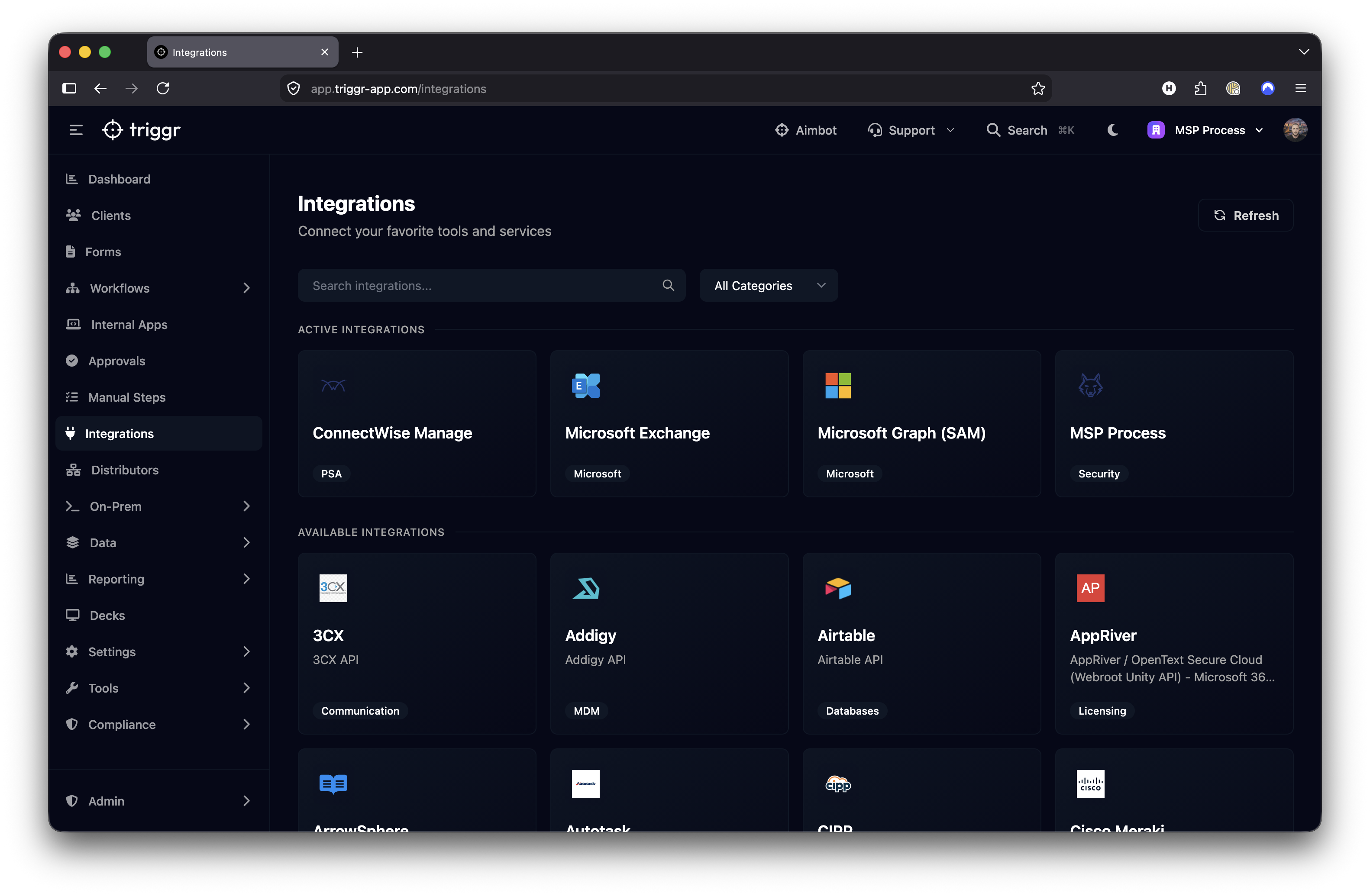Click the AppRiver AP logo
The image size is (1370, 896).
1090,588
